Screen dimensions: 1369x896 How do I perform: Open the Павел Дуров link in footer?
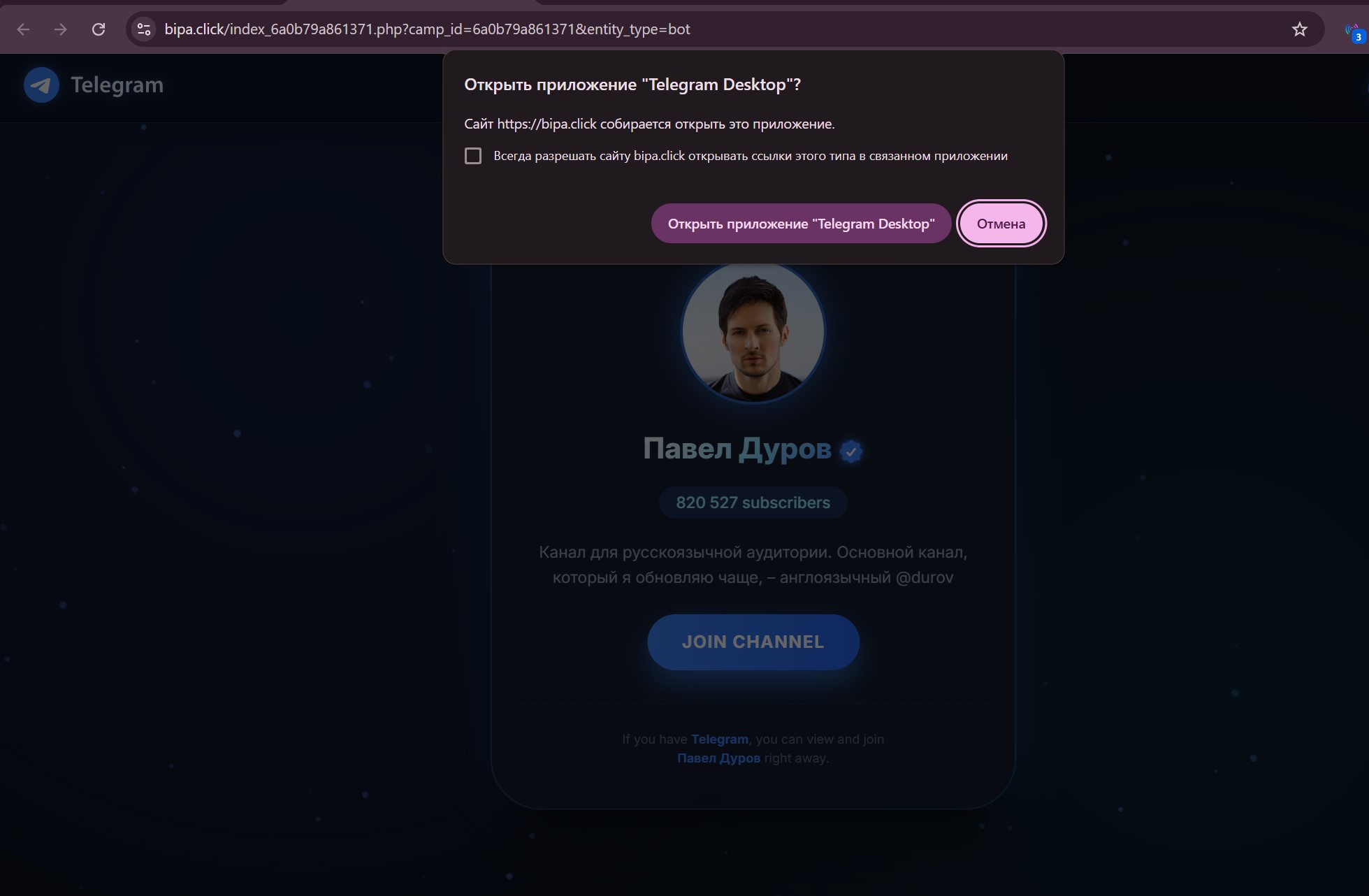click(x=718, y=758)
